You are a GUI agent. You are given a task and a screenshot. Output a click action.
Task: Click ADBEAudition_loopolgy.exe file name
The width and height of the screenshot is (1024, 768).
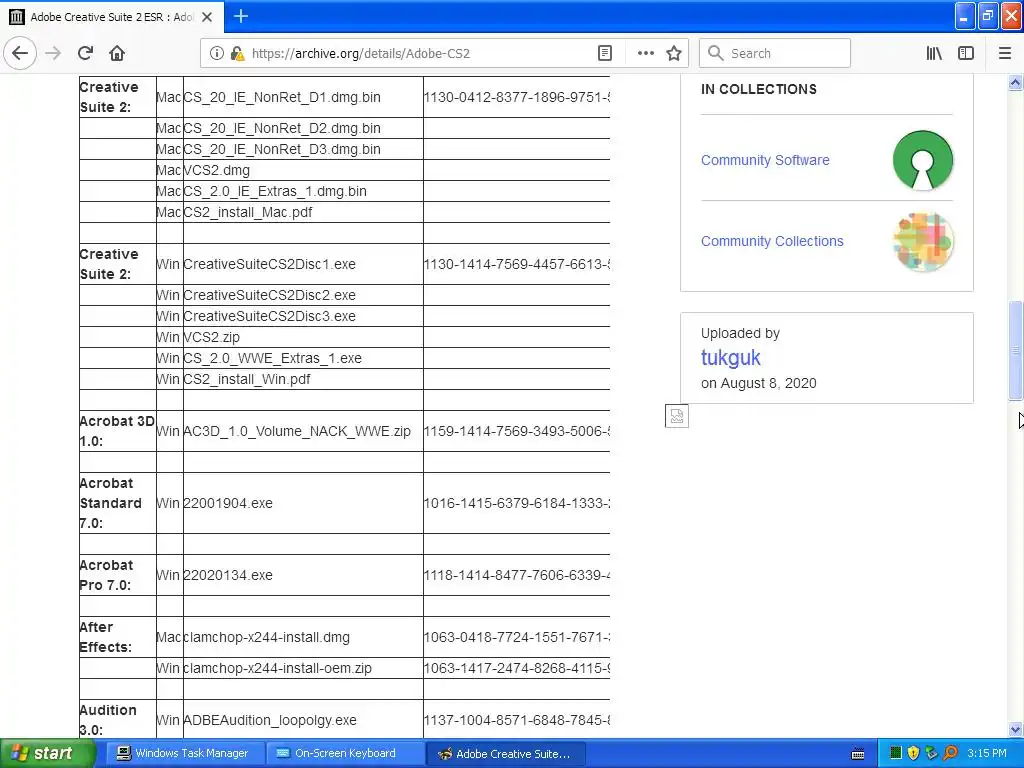point(270,720)
